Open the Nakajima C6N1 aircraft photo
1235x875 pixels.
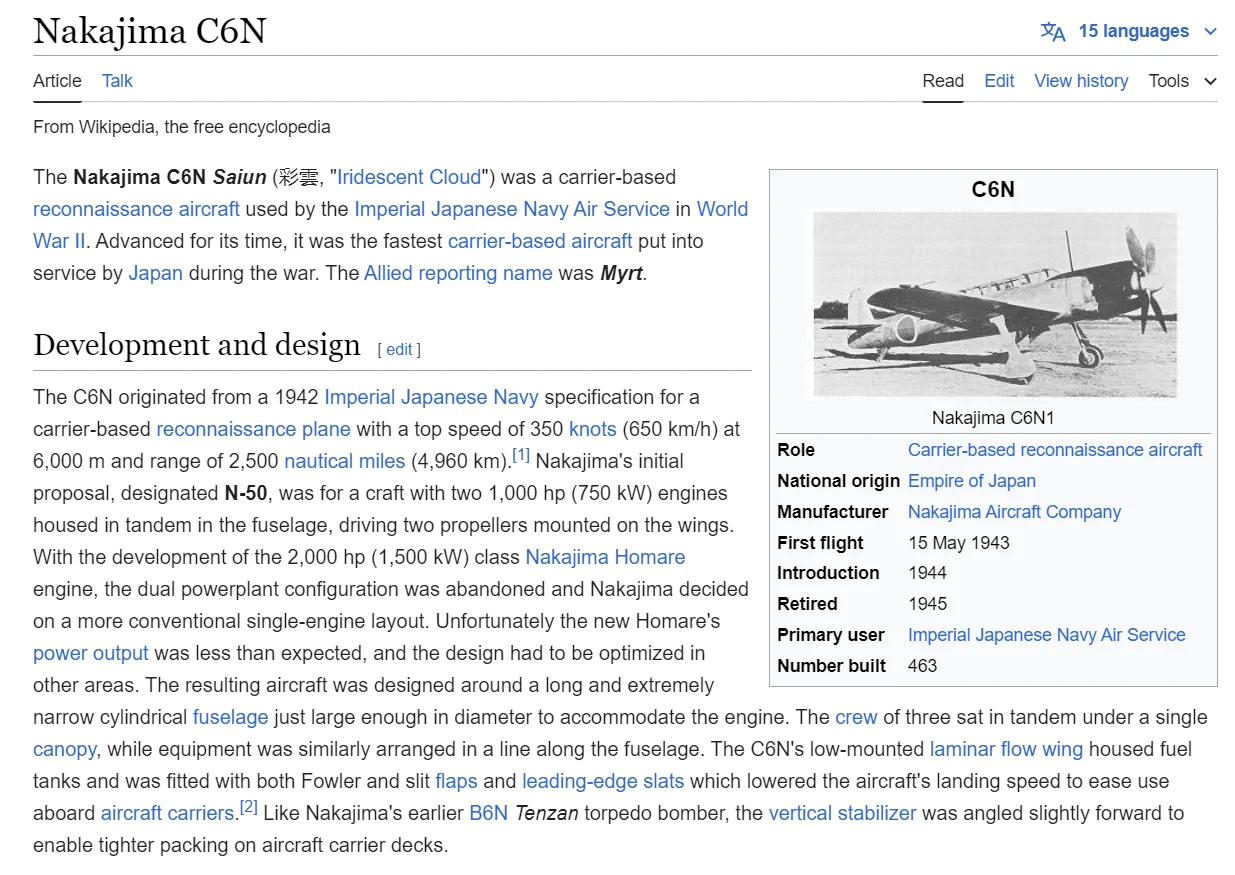[x=993, y=304]
